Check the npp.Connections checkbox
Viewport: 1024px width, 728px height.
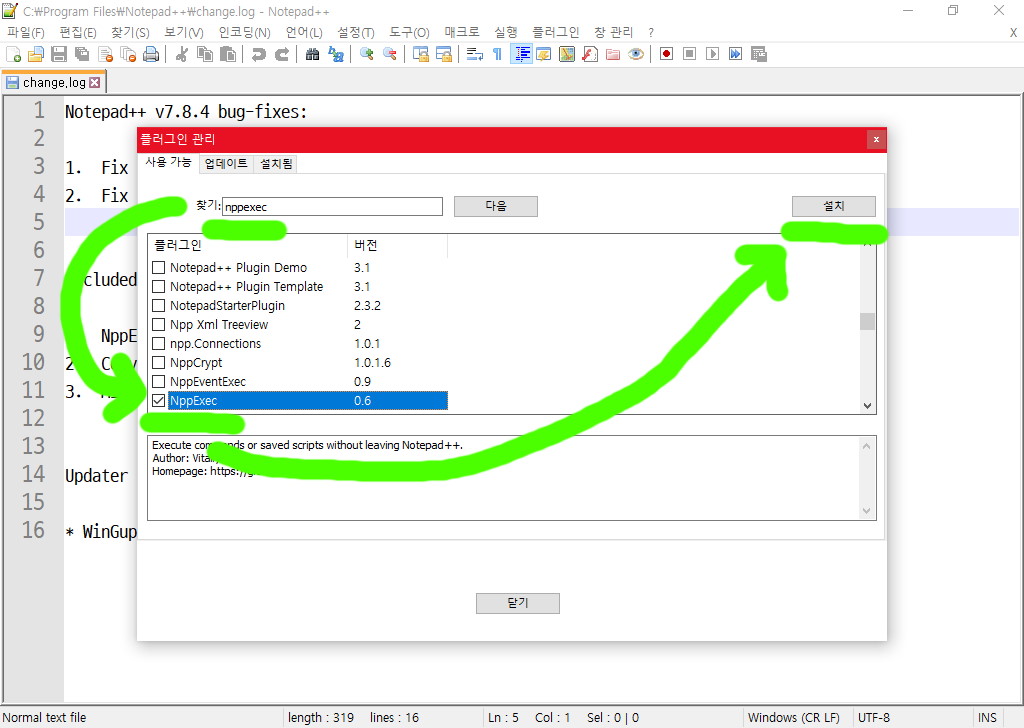point(159,343)
